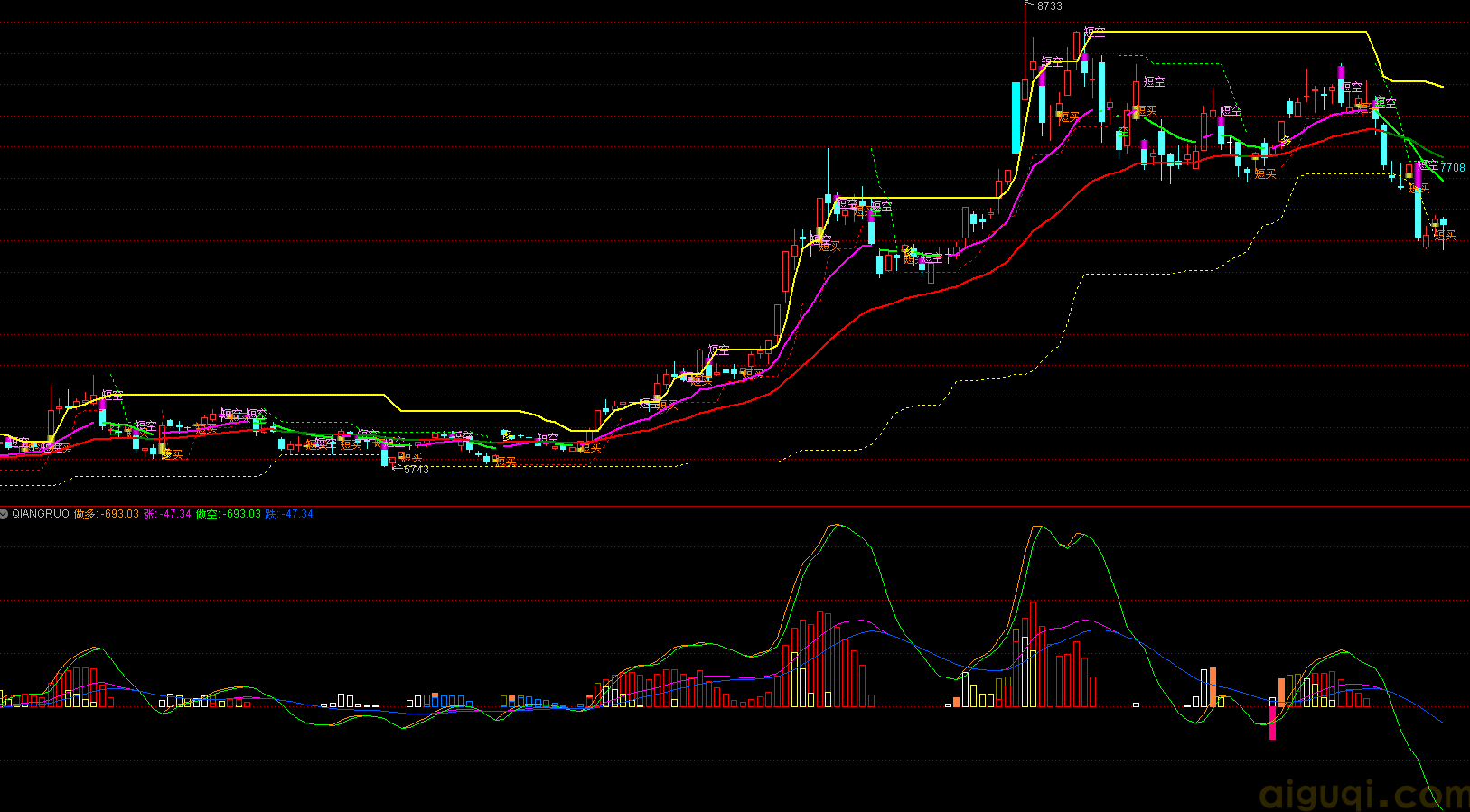Image resolution: width=1470 pixels, height=812 pixels.
Task: Click the orange 做多:-693.03 value
Action: (107, 514)
